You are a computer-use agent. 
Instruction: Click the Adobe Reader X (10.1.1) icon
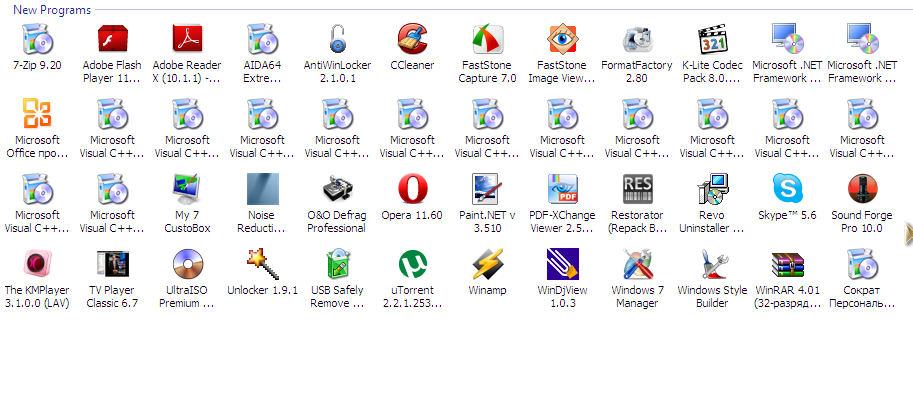click(x=187, y=39)
